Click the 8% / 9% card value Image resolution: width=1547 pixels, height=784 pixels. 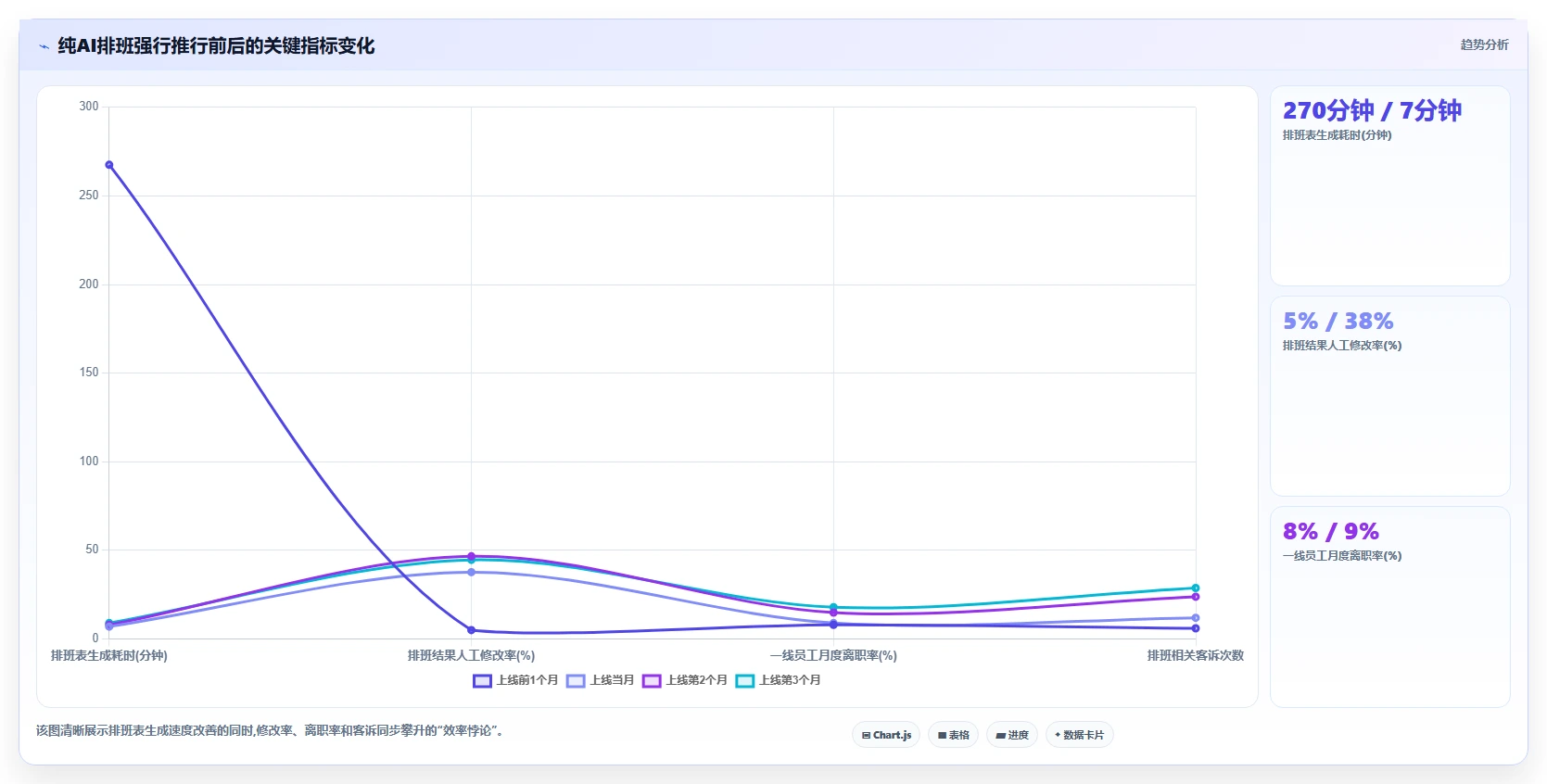coord(1330,531)
